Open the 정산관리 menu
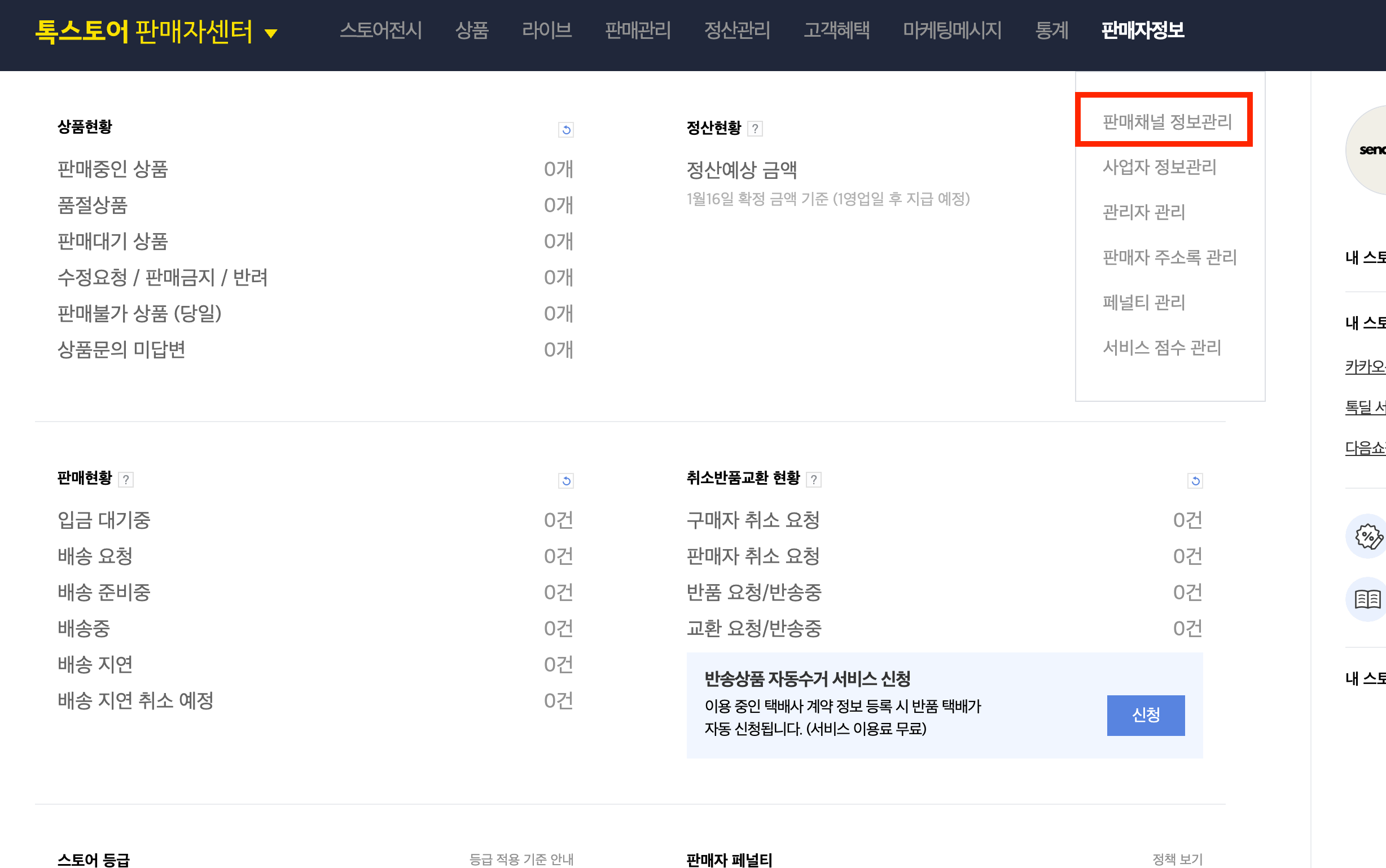 click(737, 30)
